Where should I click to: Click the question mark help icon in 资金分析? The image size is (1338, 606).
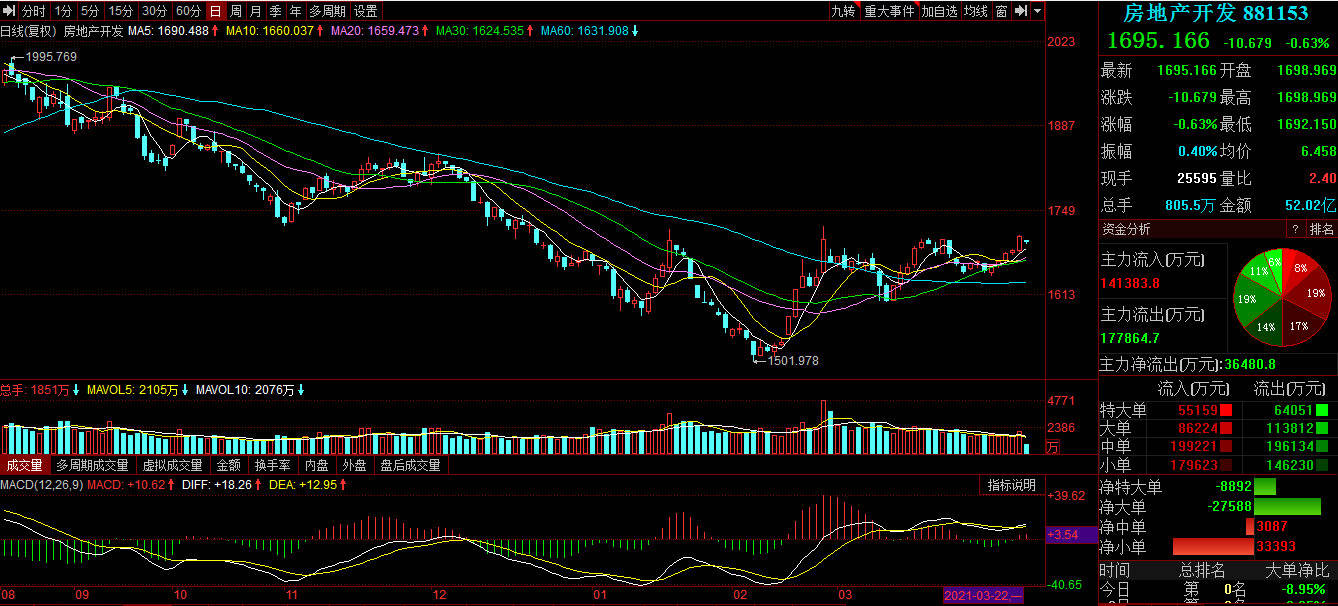(x=1293, y=229)
